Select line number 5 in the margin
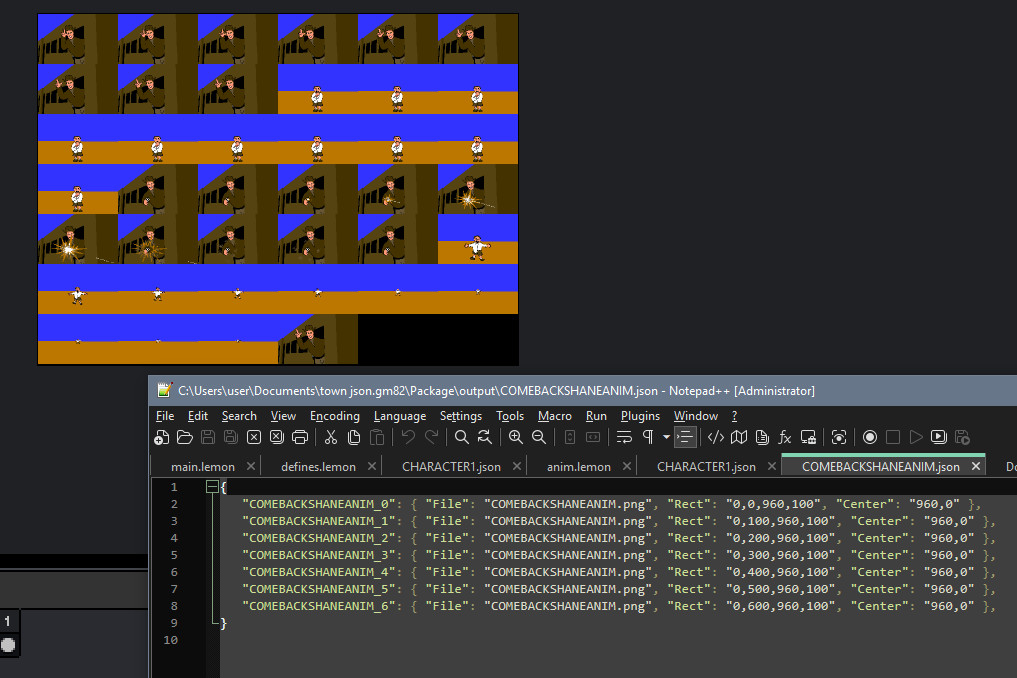Image resolution: width=1017 pixels, height=678 pixels. (x=173, y=554)
